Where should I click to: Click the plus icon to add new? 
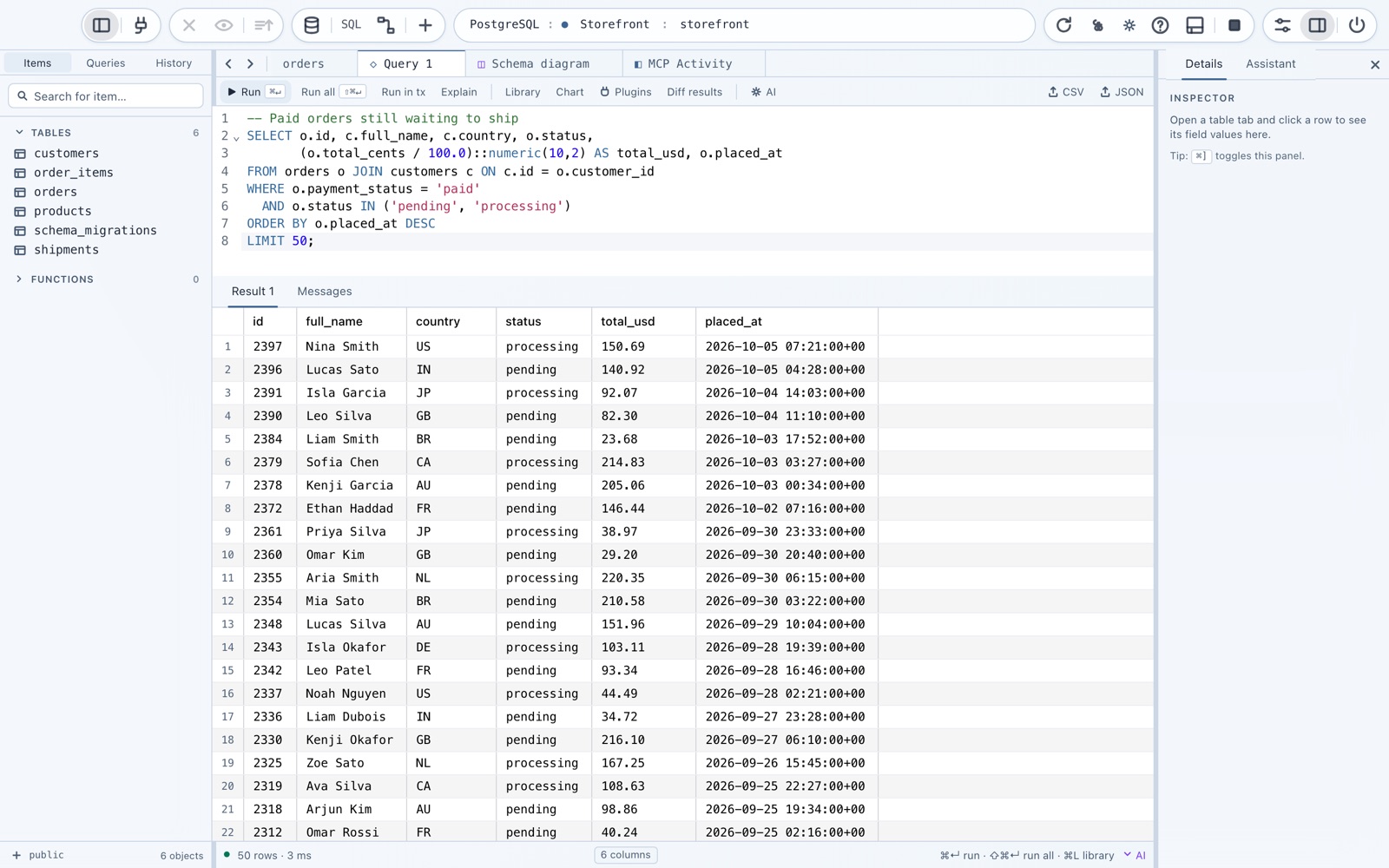(425, 25)
